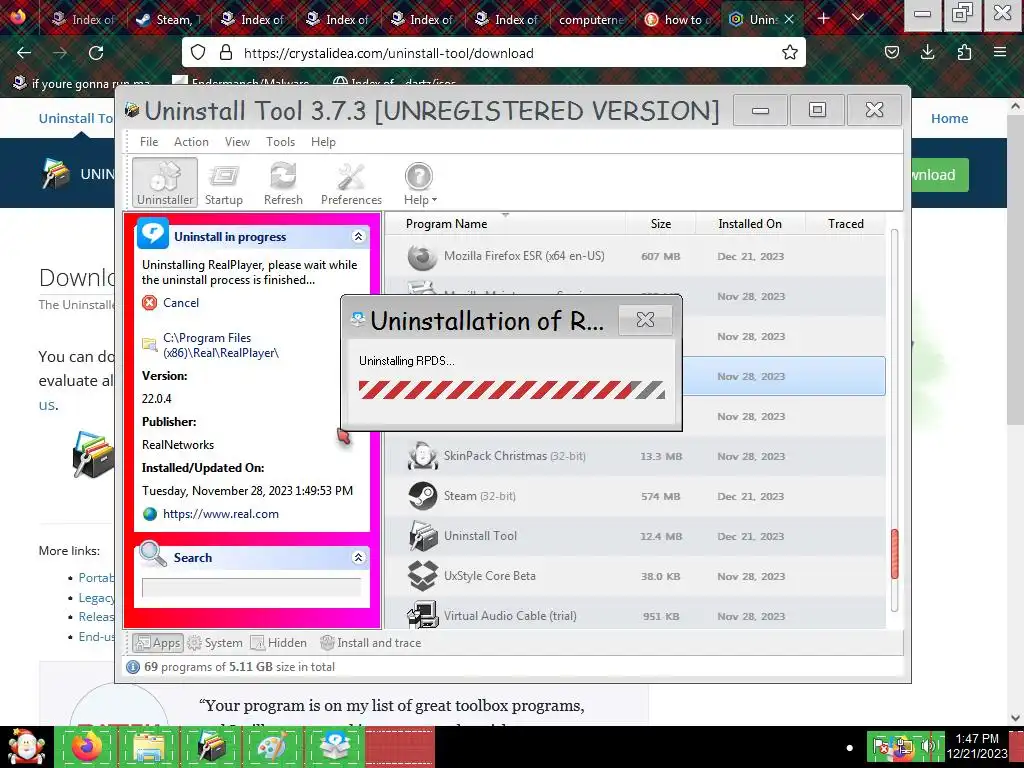Sort by the Traced column header
This screenshot has width=1024, height=768.
tap(846, 224)
